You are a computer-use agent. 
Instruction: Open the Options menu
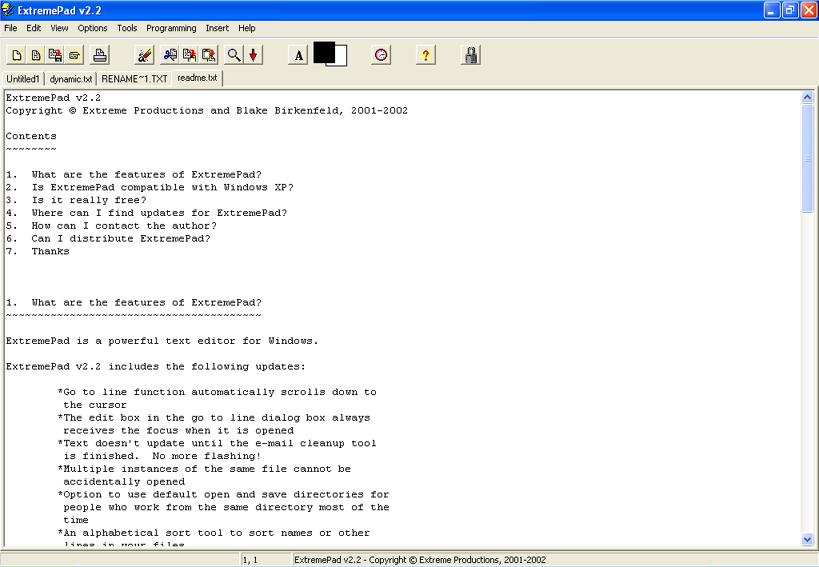pyautogui.click(x=92, y=28)
